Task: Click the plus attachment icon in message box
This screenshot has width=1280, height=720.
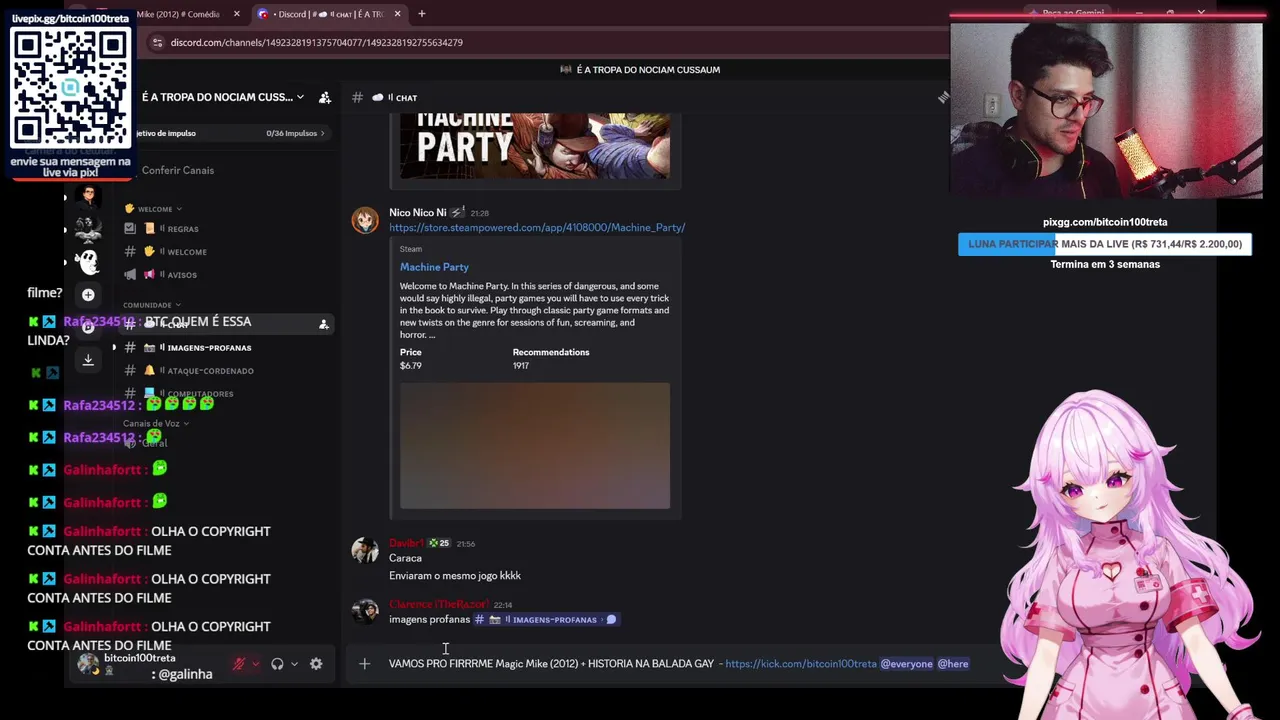Action: click(365, 664)
